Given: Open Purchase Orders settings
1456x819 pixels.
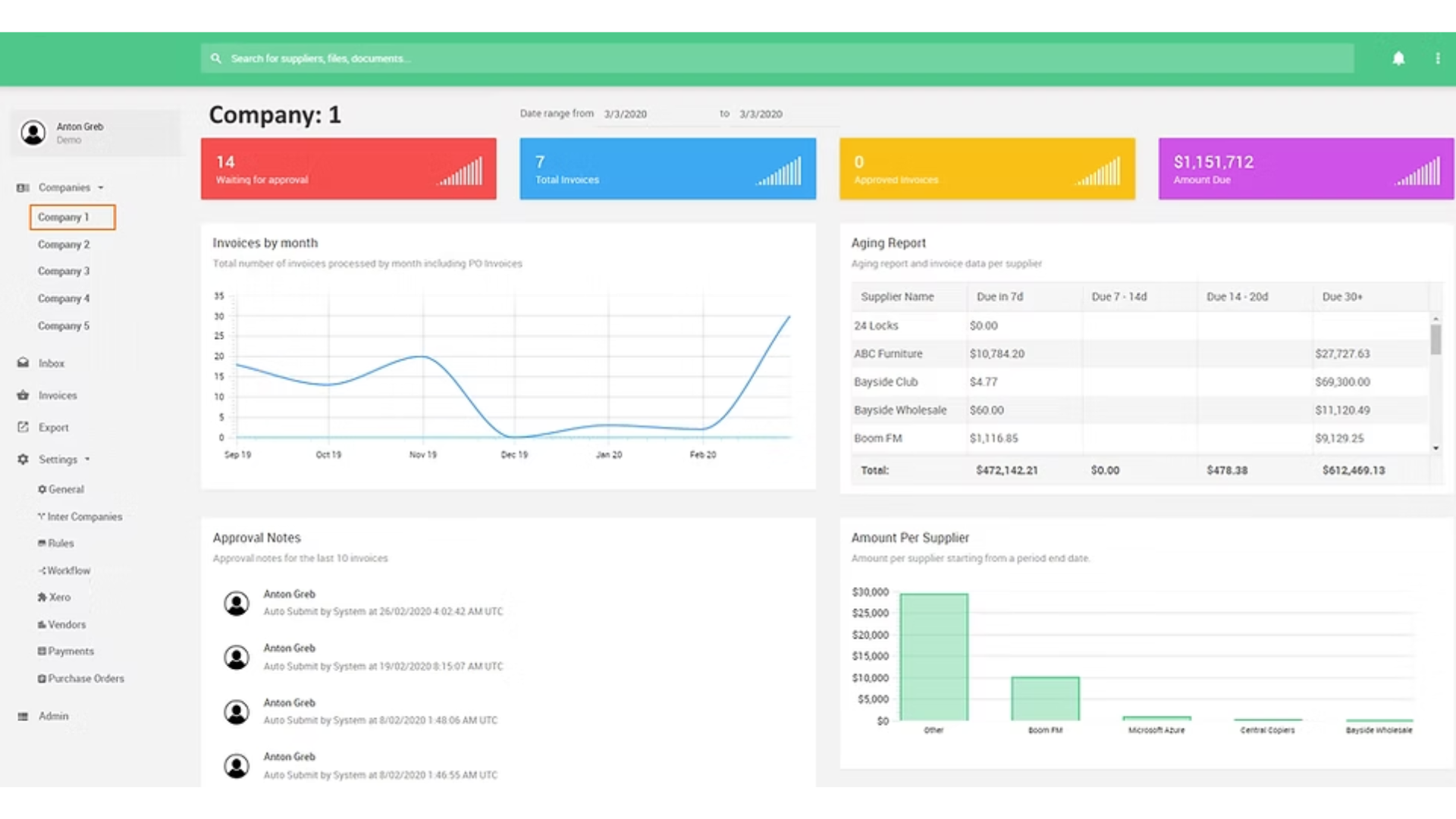Looking at the screenshot, I should pos(81,678).
